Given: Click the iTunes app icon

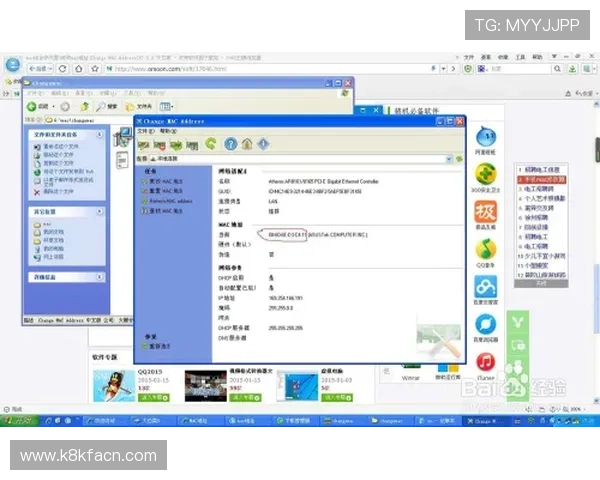Looking at the screenshot, I should [486, 362].
